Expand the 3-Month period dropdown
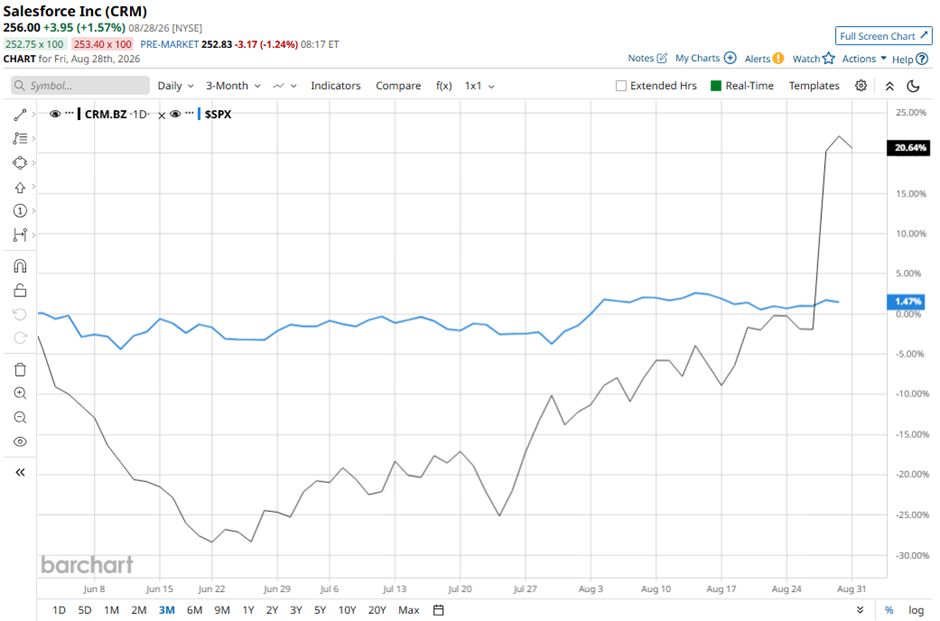Image resolution: width=940 pixels, height=621 pixels. (233, 86)
